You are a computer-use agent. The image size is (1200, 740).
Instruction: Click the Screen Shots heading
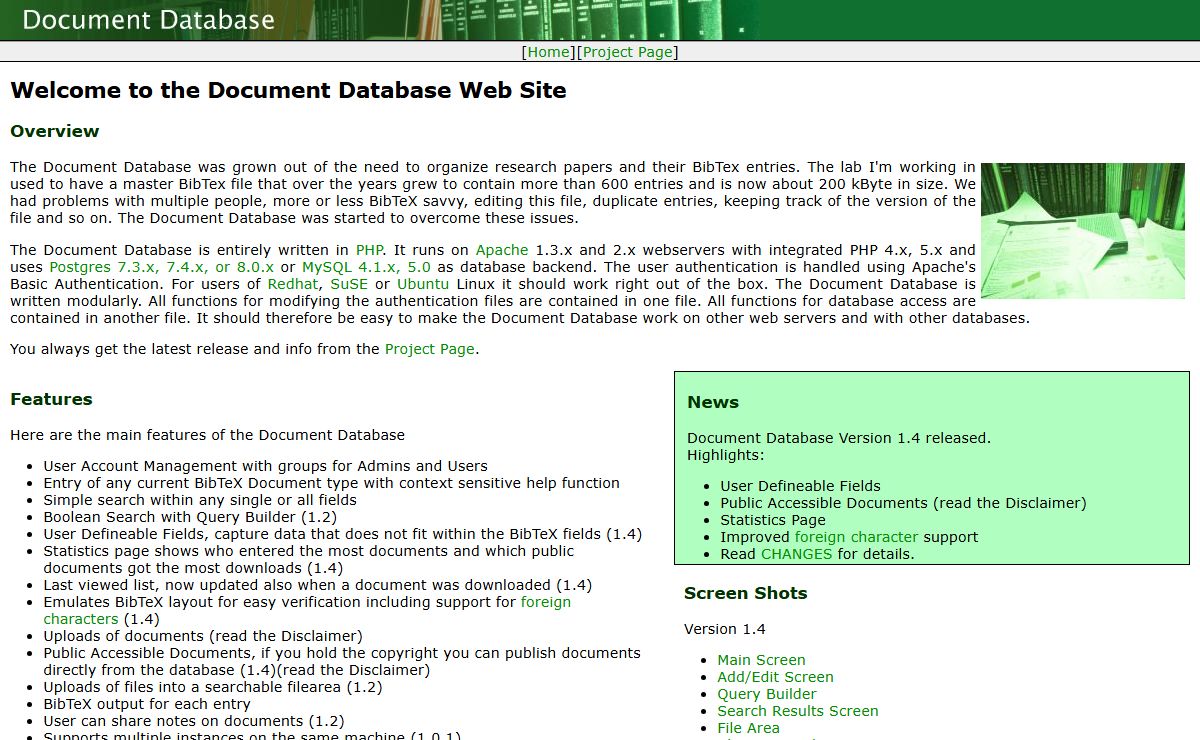tap(745, 593)
